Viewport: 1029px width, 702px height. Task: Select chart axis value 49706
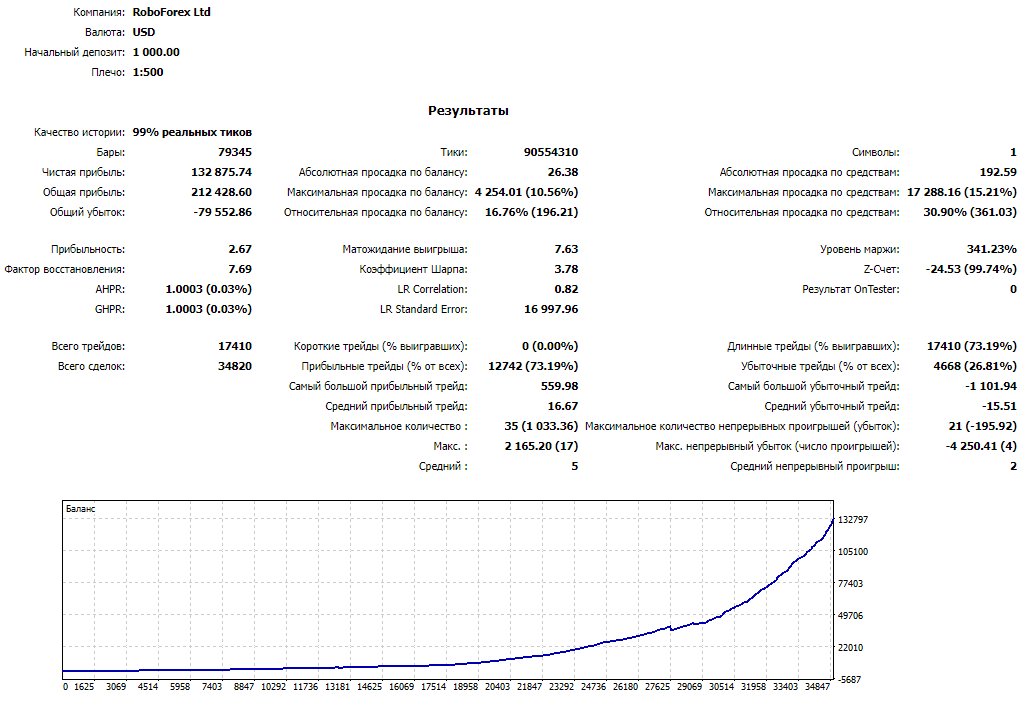pyautogui.click(x=850, y=615)
